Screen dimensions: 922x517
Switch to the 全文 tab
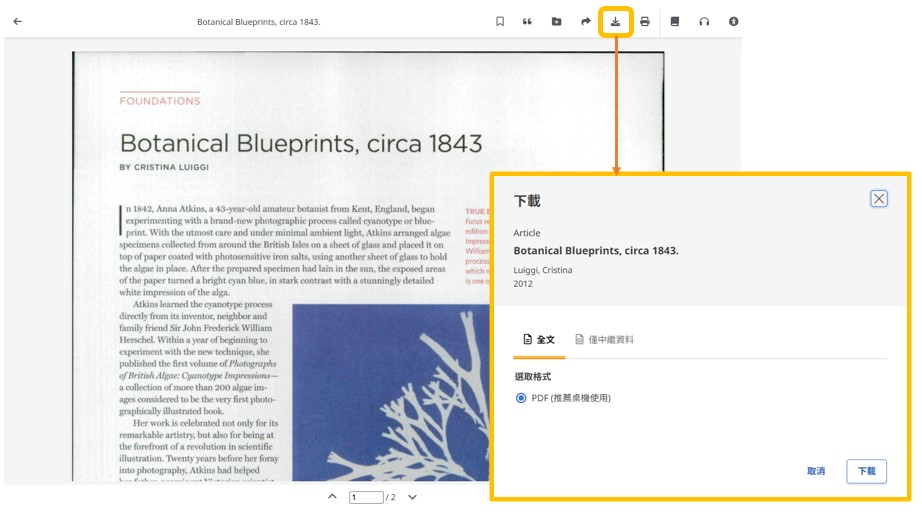pos(539,340)
